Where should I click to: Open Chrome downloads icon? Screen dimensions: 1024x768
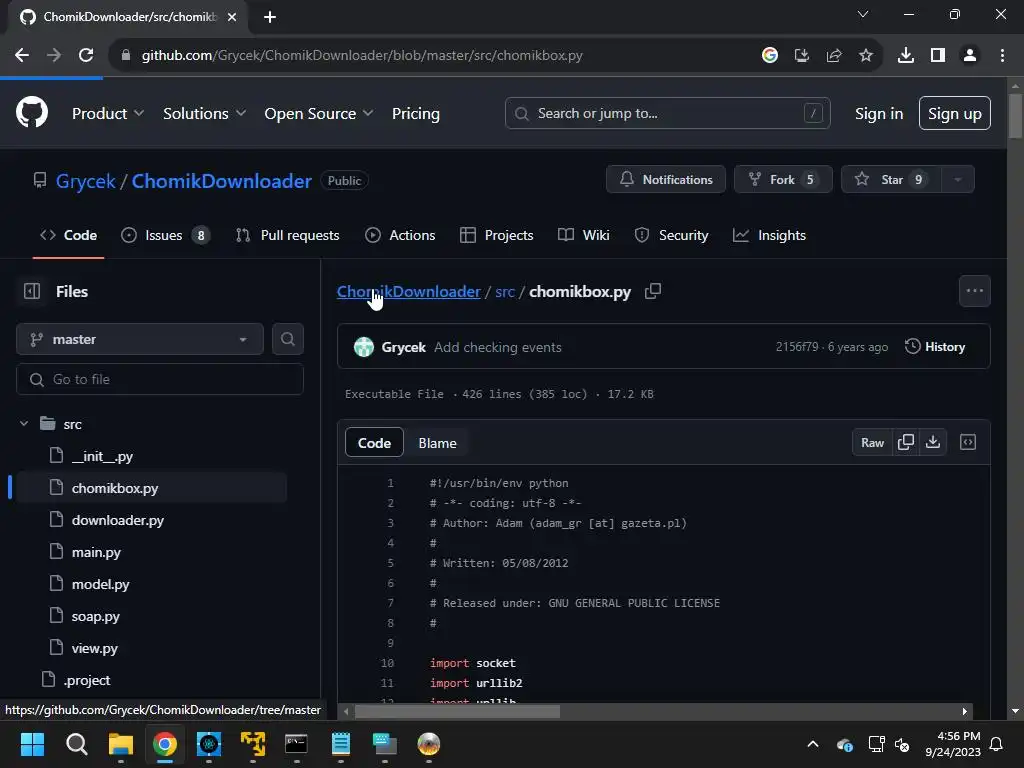point(906,56)
